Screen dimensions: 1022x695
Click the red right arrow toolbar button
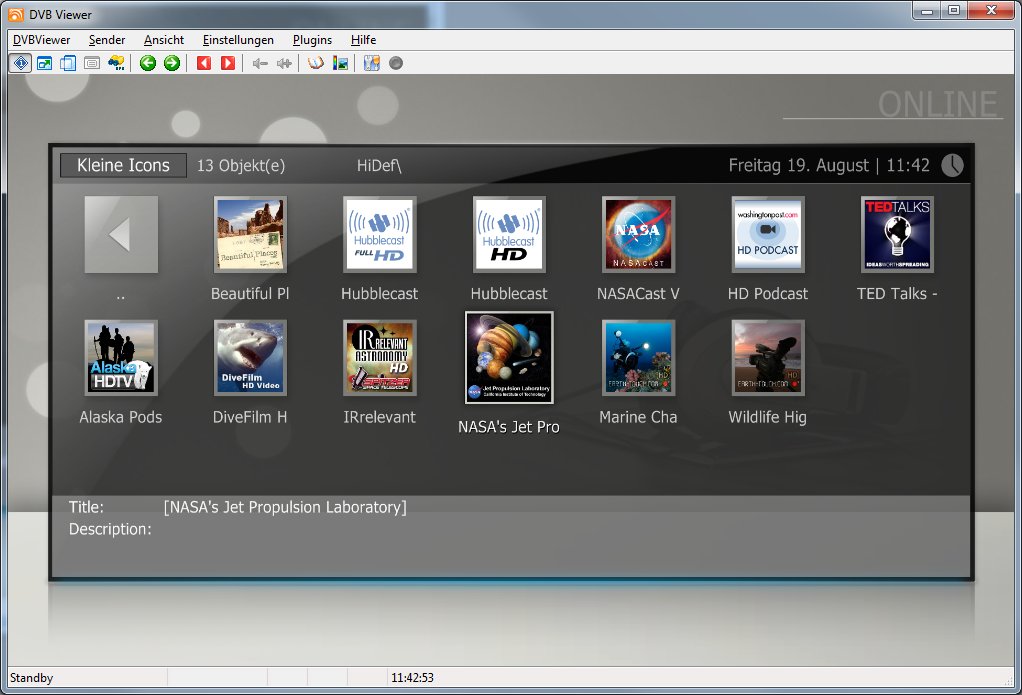click(x=227, y=63)
